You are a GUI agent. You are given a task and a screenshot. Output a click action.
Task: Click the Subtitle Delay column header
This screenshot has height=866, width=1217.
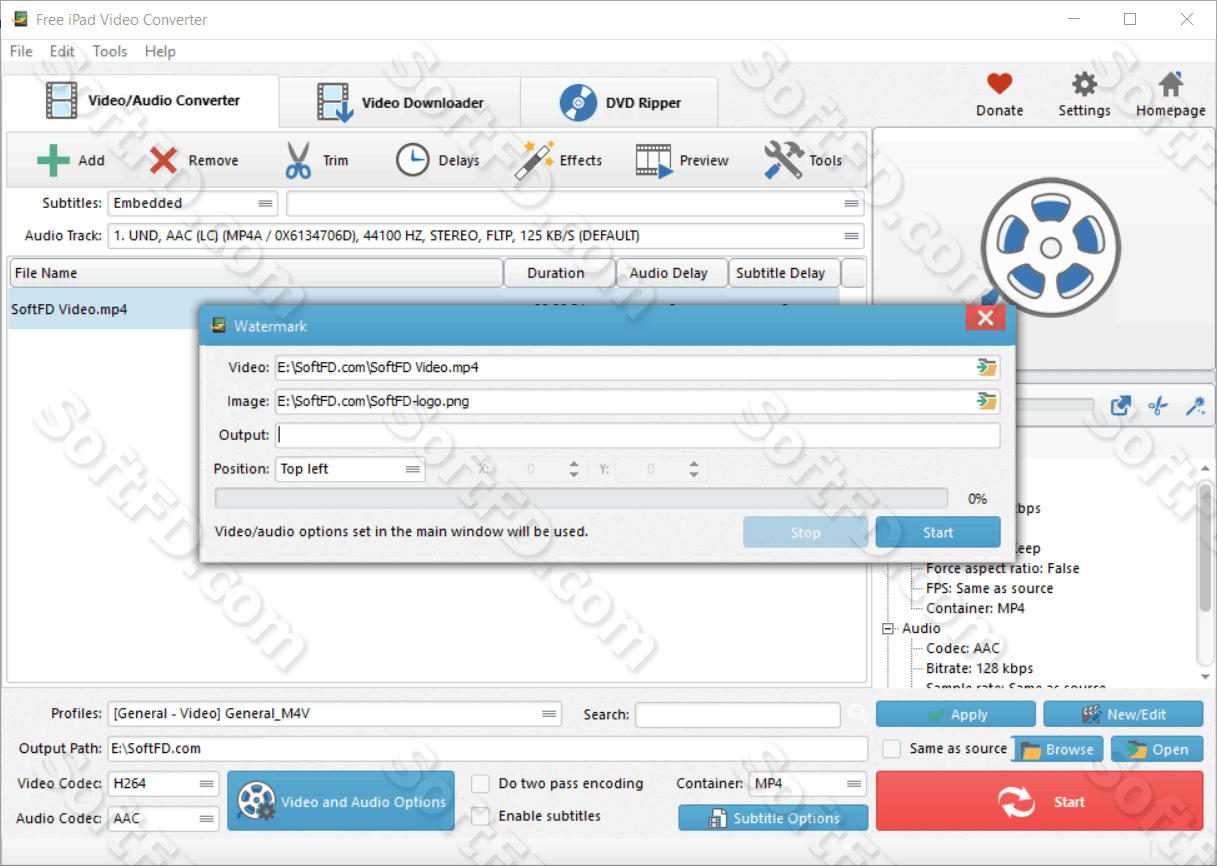(783, 273)
